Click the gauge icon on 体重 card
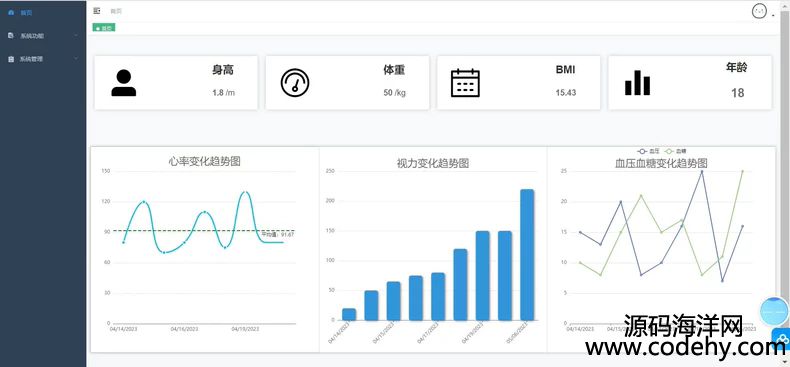This screenshot has width=790, height=367. [295, 83]
